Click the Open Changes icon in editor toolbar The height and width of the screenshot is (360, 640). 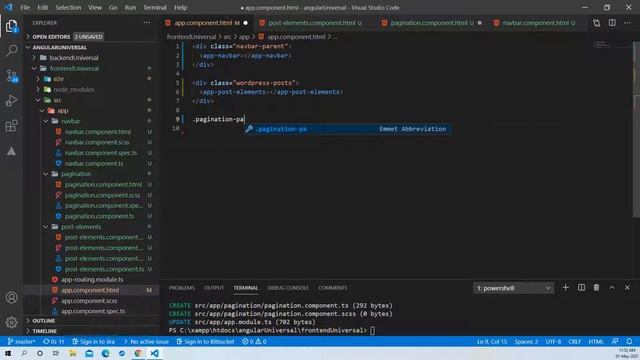tap(596, 23)
